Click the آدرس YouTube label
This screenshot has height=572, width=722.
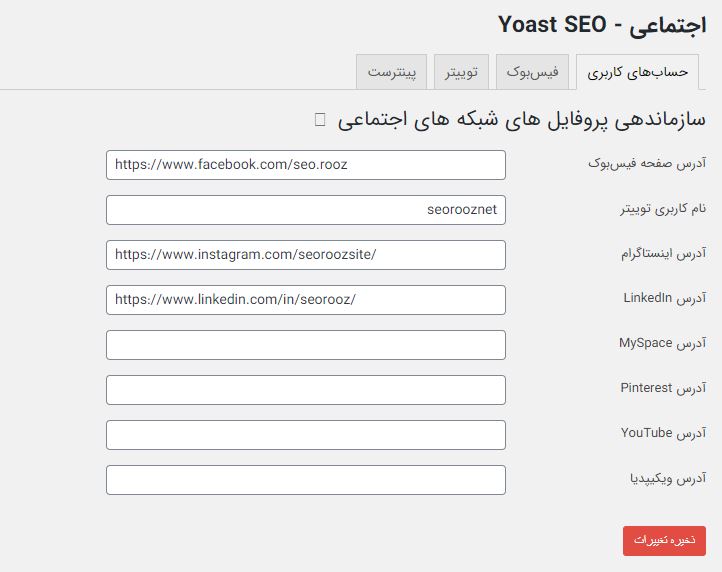coord(664,433)
